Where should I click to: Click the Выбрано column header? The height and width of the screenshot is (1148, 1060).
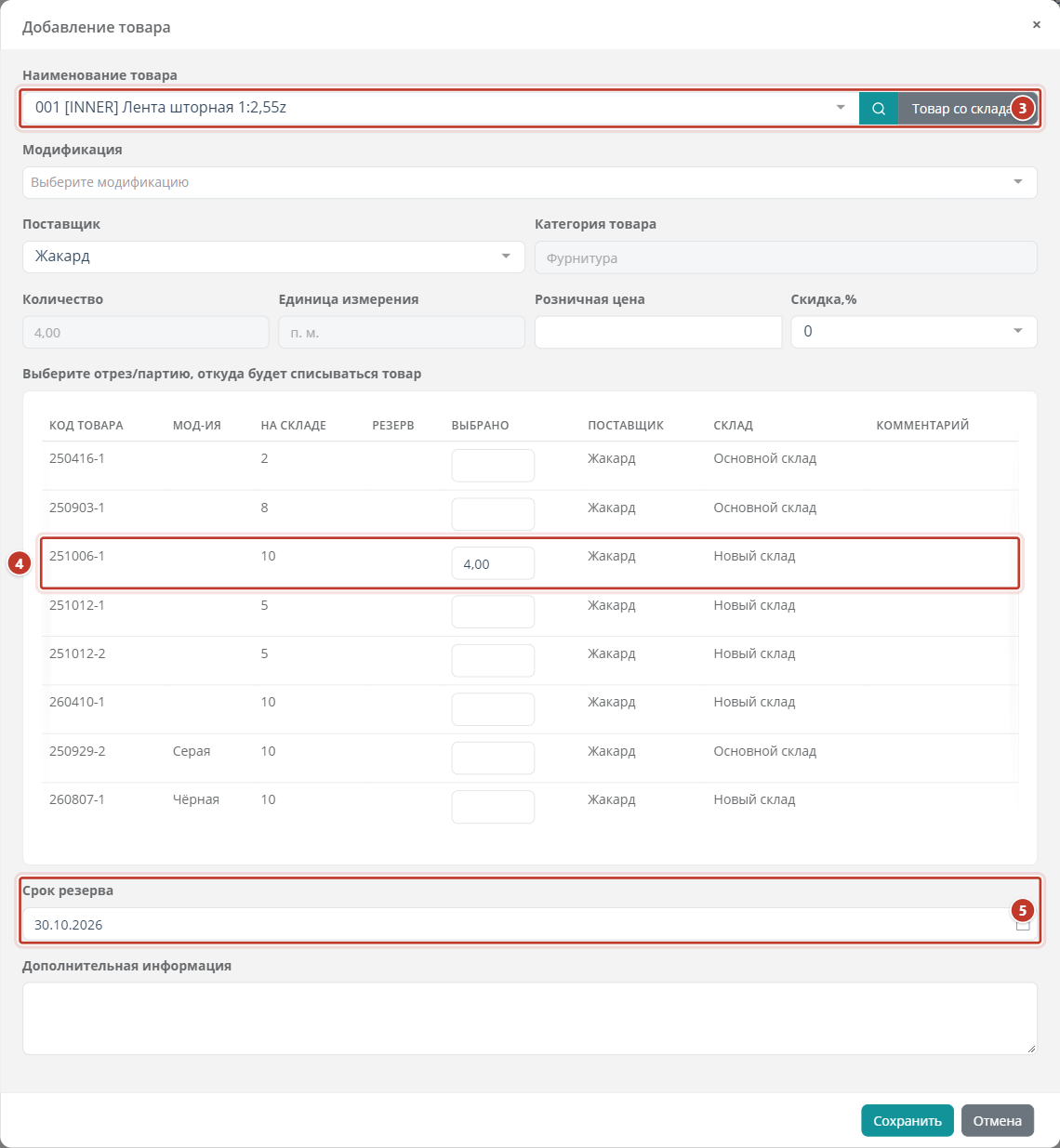click(480, 425)
